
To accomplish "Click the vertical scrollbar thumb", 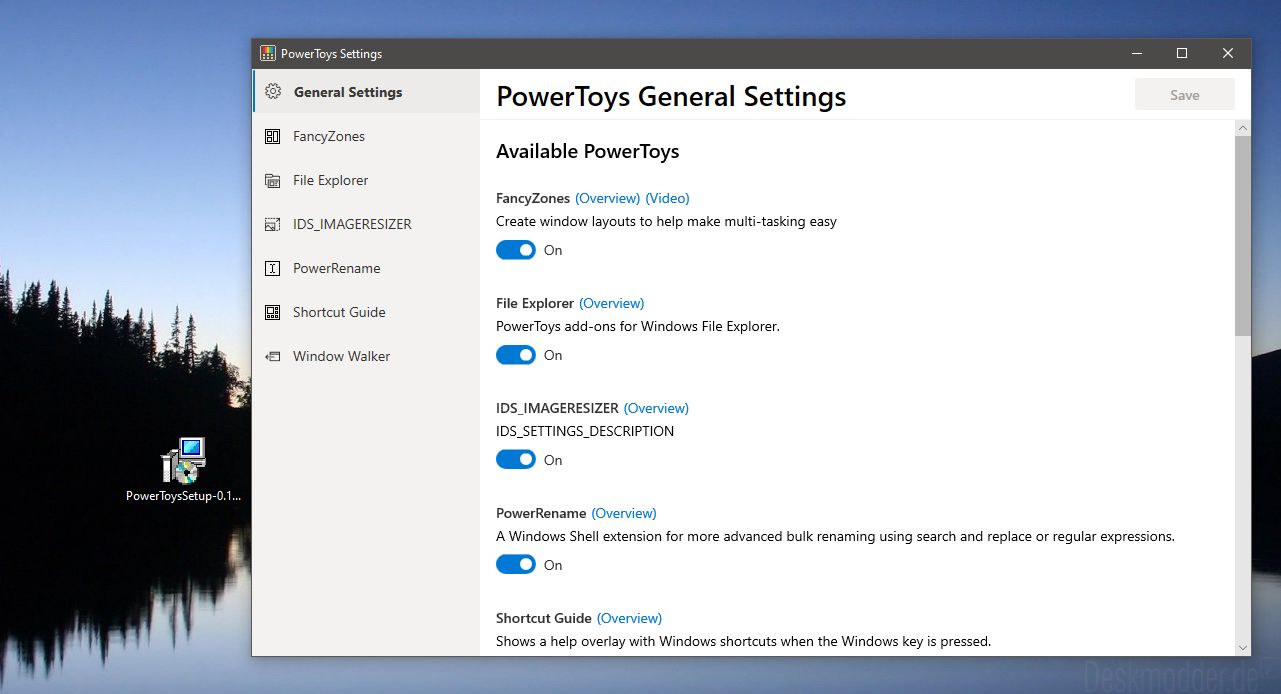I will point(1243,236).
